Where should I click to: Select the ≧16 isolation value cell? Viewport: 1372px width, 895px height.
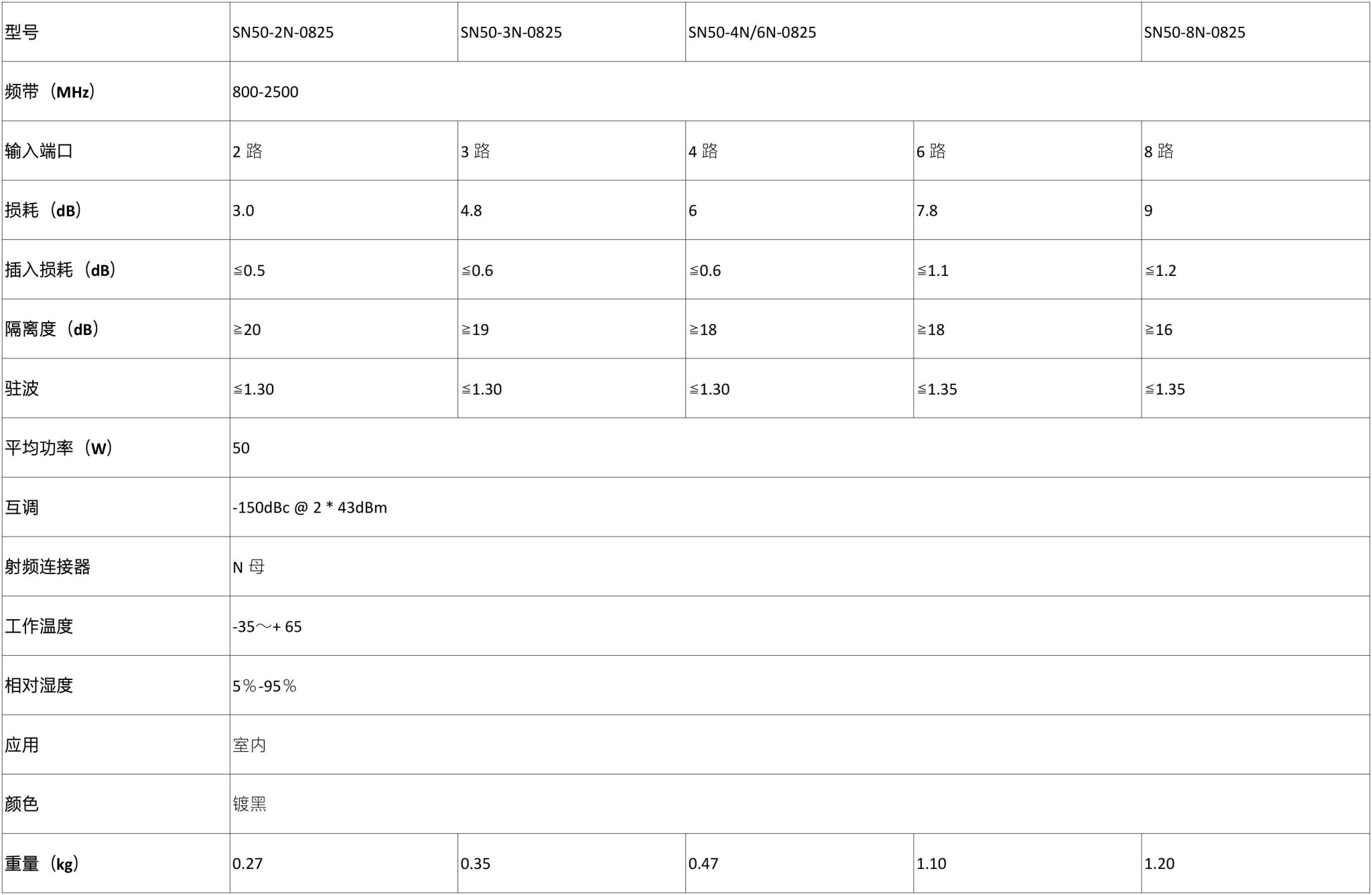(1255, 329)
